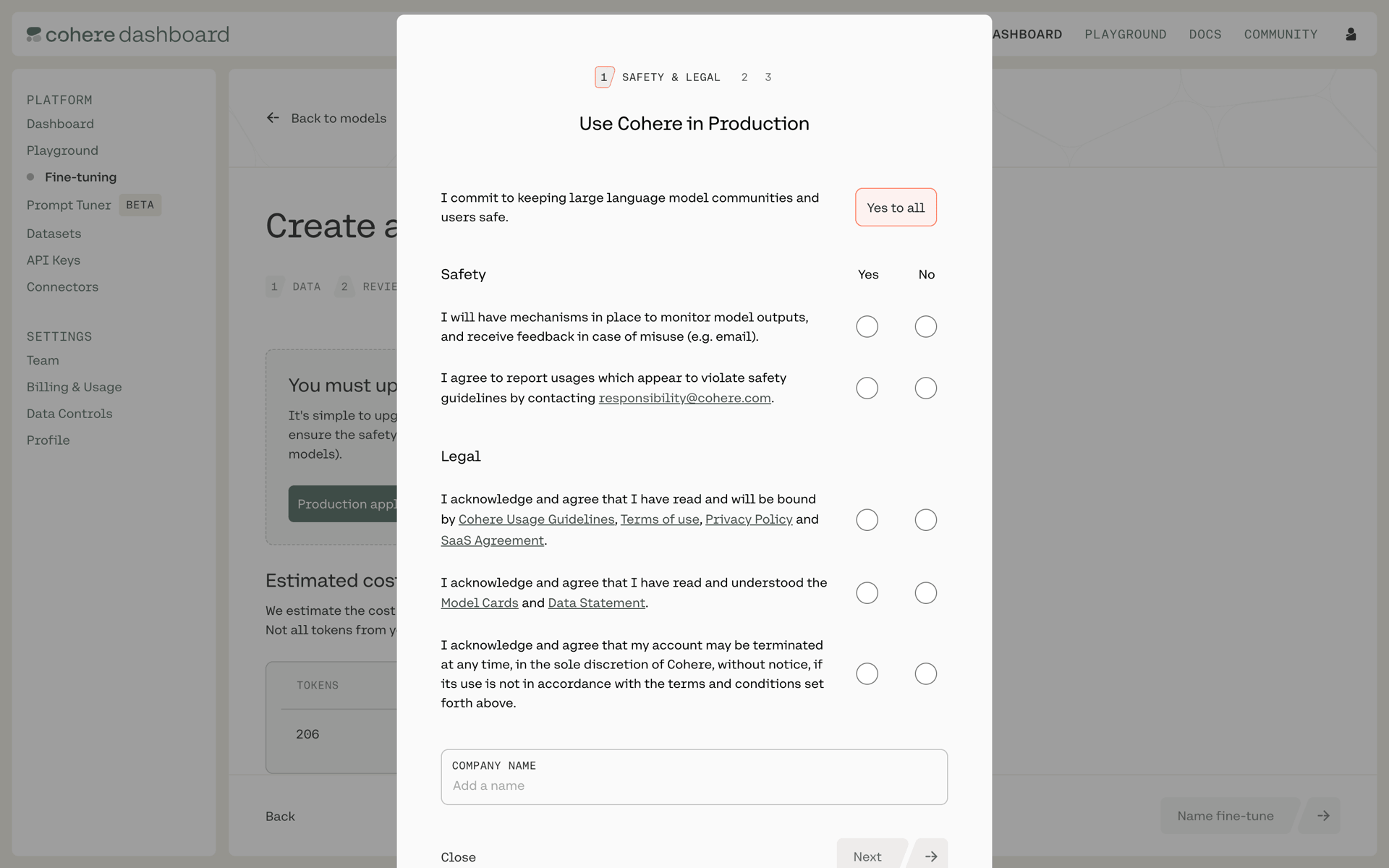Open Prompt Tuner in the sidebar

69,205
